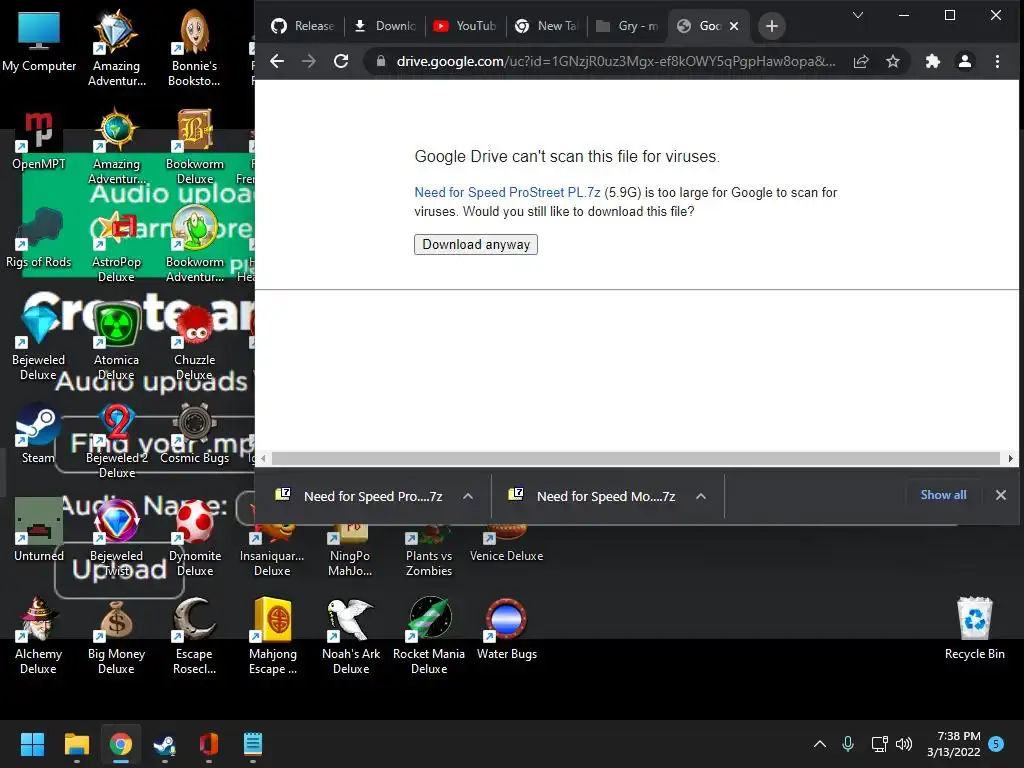Reload the Google Drive page
This screenshot has width=1024, height=768.
click(x=341, y=61)
